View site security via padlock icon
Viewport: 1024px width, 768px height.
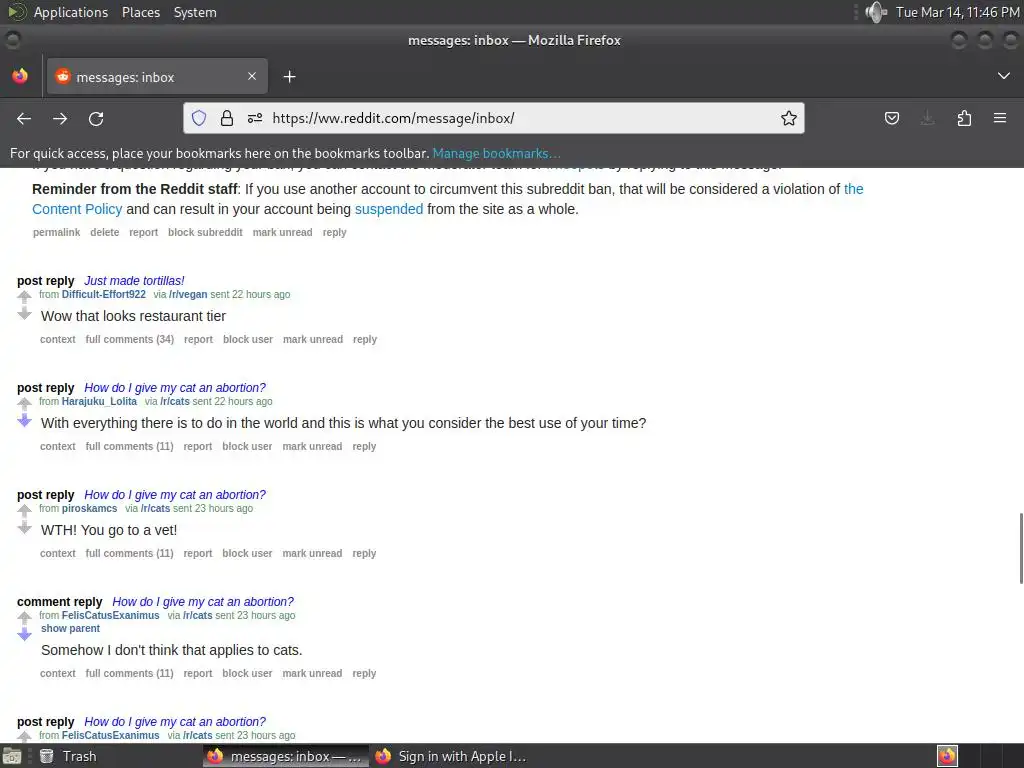pyautogui.click(x=227, y=118)
